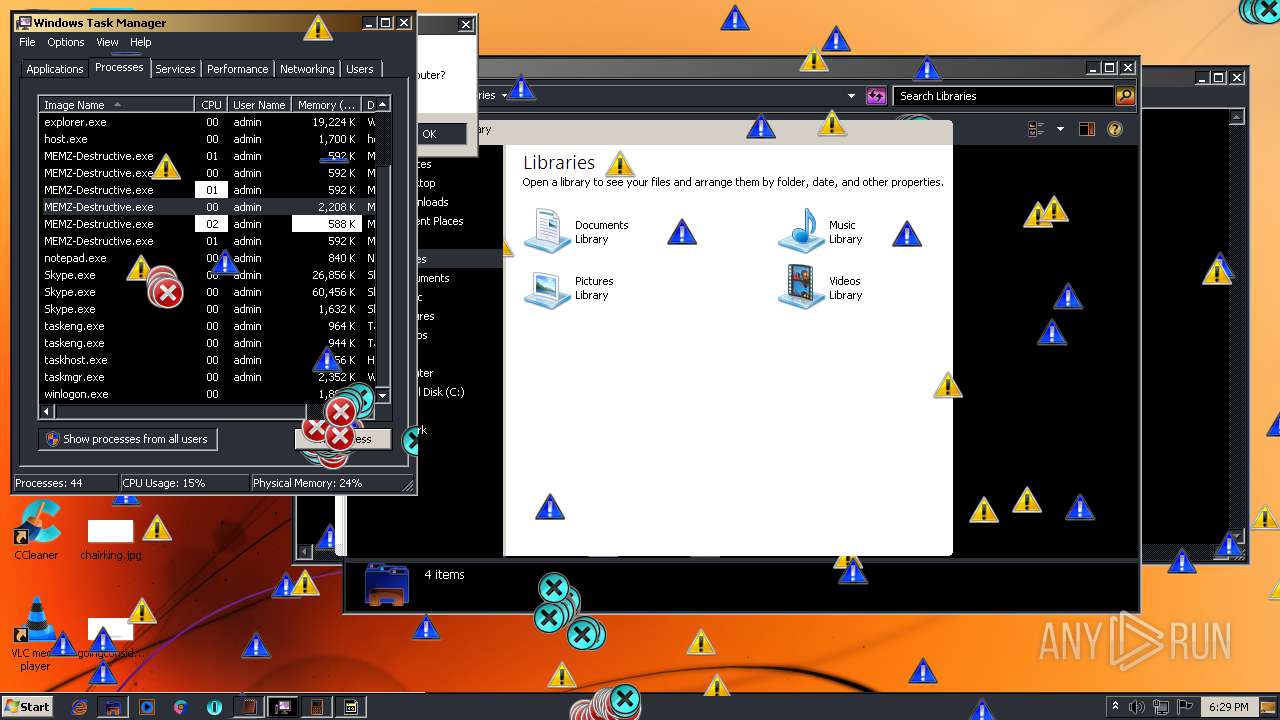Open the Pictures Library icon
The height and width of the screenshot is (720, 1280).
point(546,288)
